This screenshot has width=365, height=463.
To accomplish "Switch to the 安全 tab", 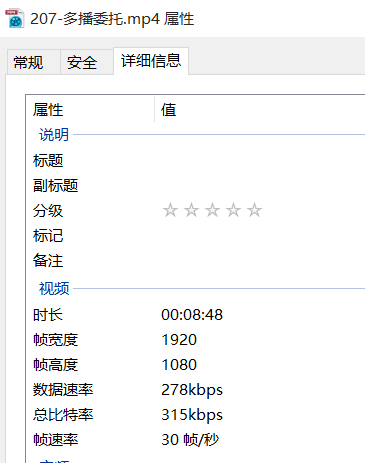I will [x=87, y=62].
